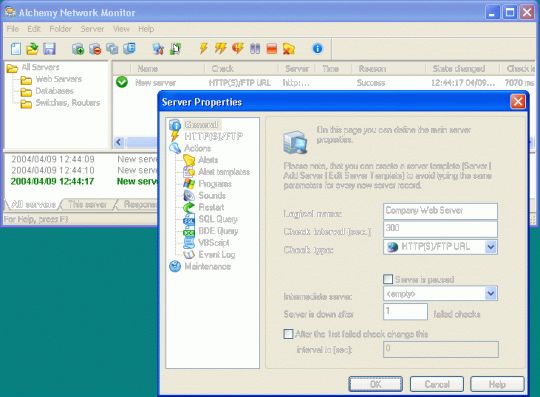Viewport: 540px width, 397px height.
Task: Click the Duplicate server toolbar icon
Action: pos(112,49)
